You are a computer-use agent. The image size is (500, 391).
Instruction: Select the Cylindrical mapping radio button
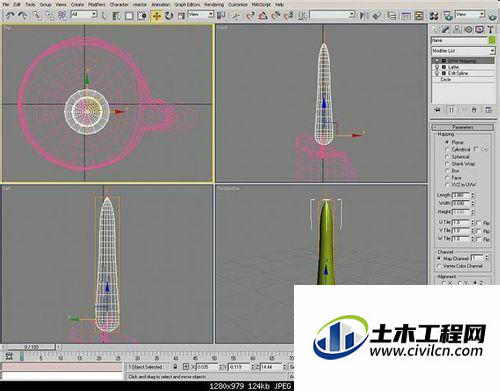click(x=447, y=149)
